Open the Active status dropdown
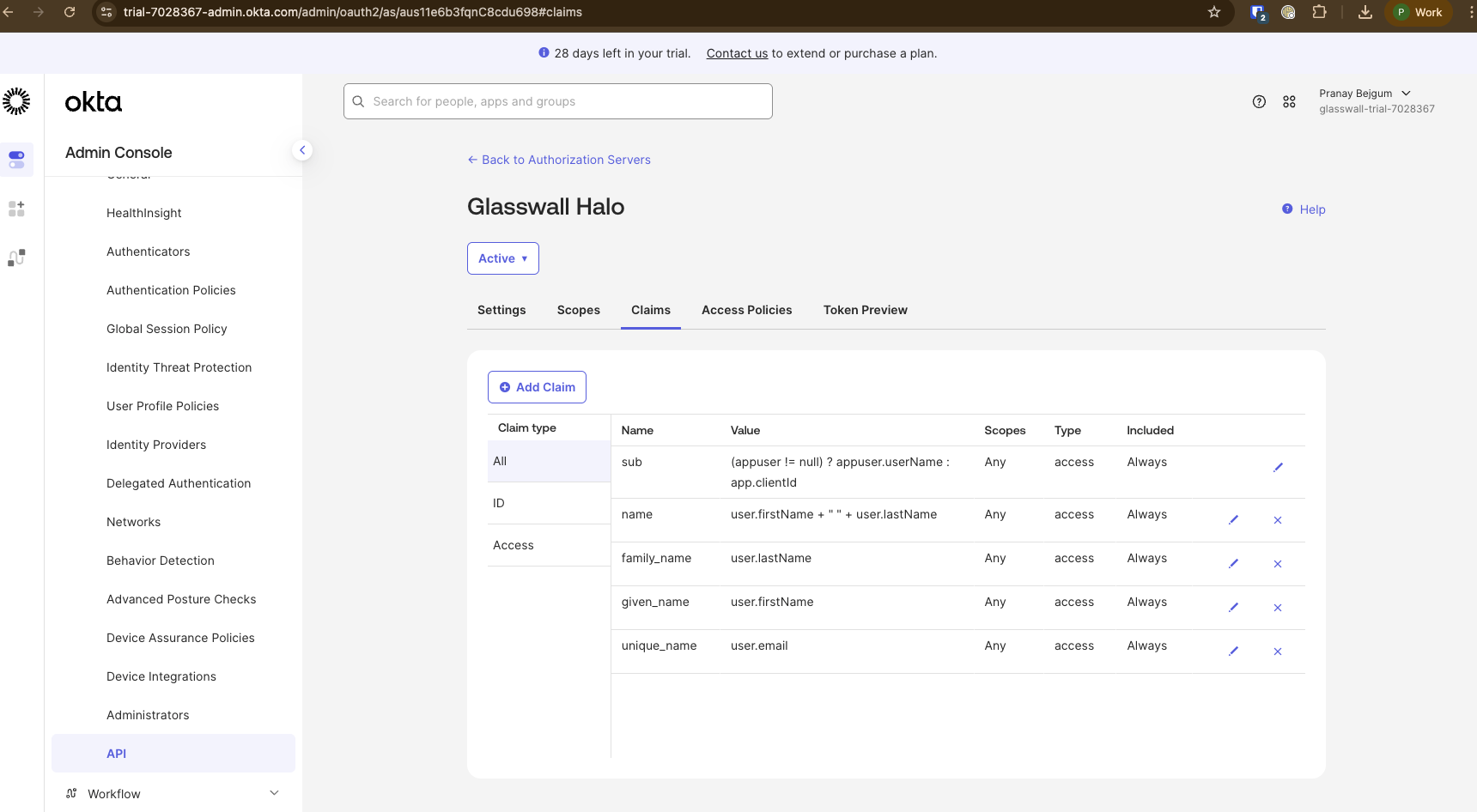Viewport: 1477px width, 812px height. pyautogui.click(x=502, y=258)
